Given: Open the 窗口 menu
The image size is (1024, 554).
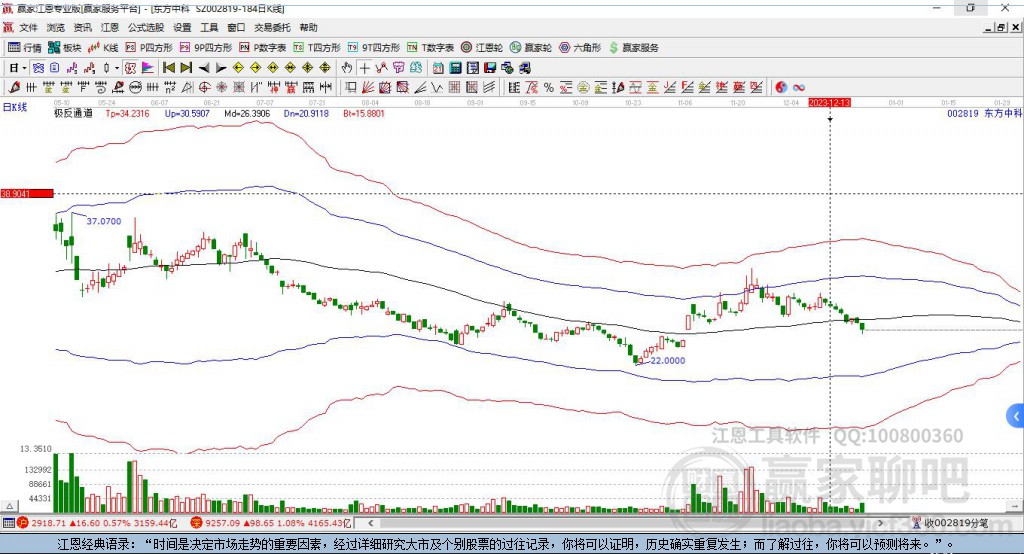Looking at the screenshot, I should [x=236, y=27].
